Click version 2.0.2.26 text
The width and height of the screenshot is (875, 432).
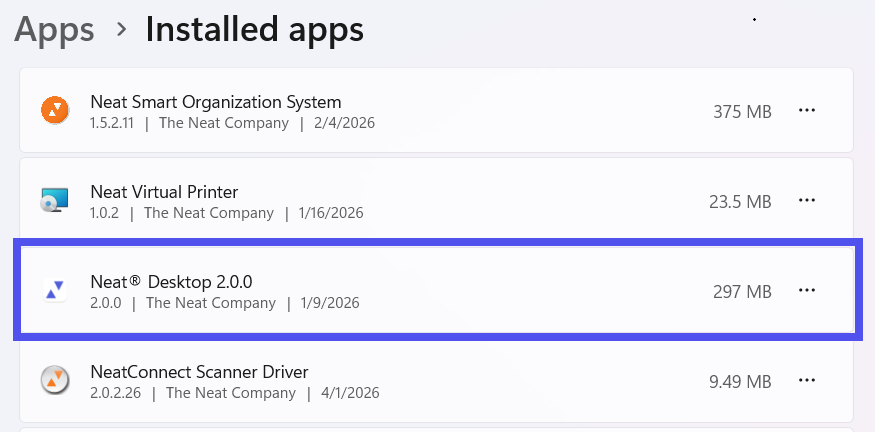116,393
